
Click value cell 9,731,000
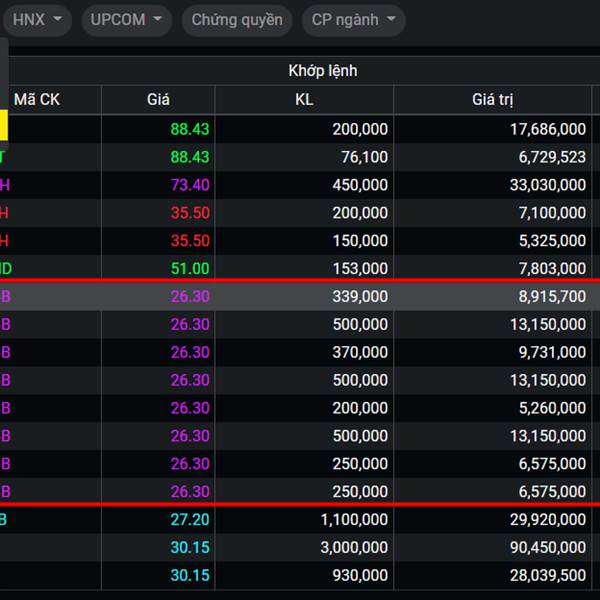(552, 352)
